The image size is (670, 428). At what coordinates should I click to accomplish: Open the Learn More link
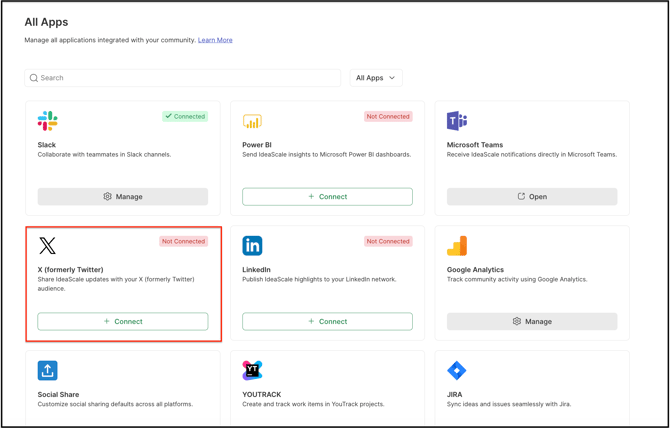215,40
